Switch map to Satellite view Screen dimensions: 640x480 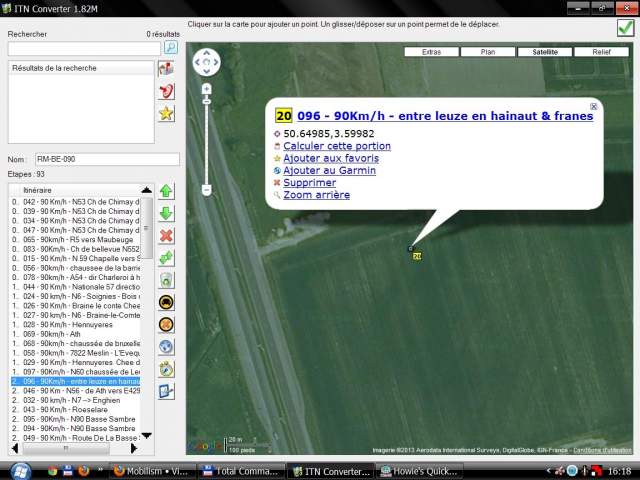(545, 51)
